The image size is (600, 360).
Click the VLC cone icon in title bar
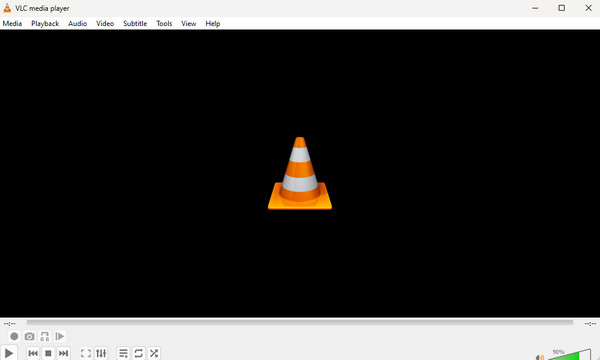[x=7, y=8]
